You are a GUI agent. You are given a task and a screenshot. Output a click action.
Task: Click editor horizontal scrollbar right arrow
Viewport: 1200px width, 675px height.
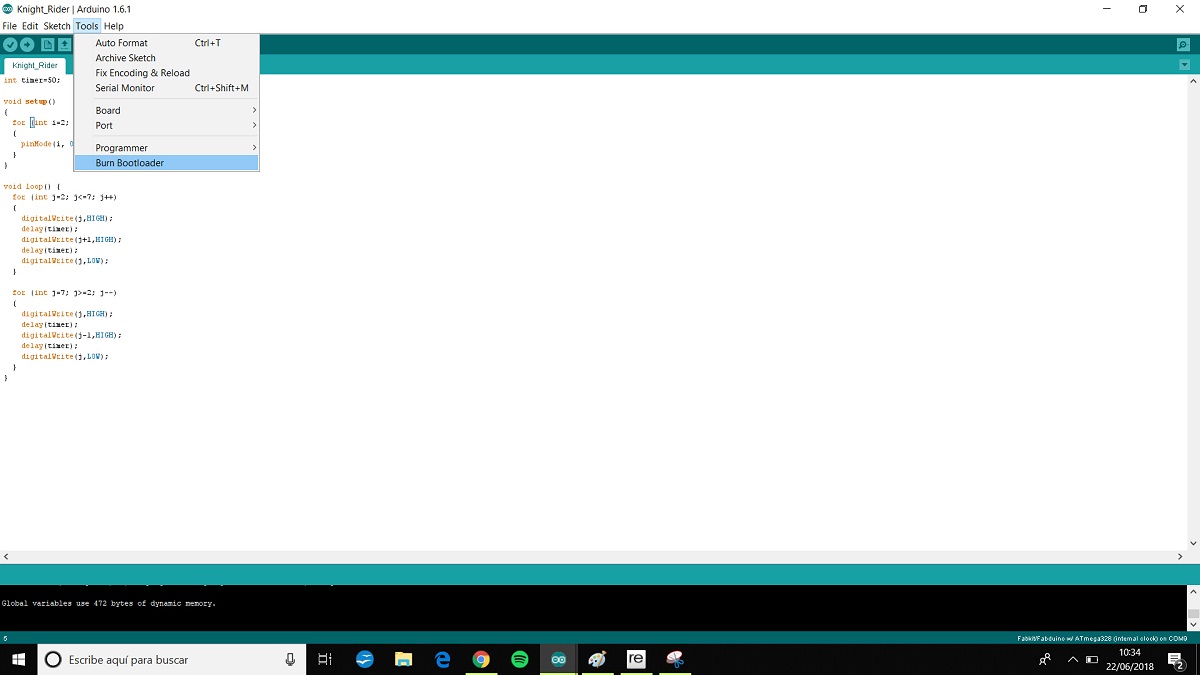(x=1181, y=556)
